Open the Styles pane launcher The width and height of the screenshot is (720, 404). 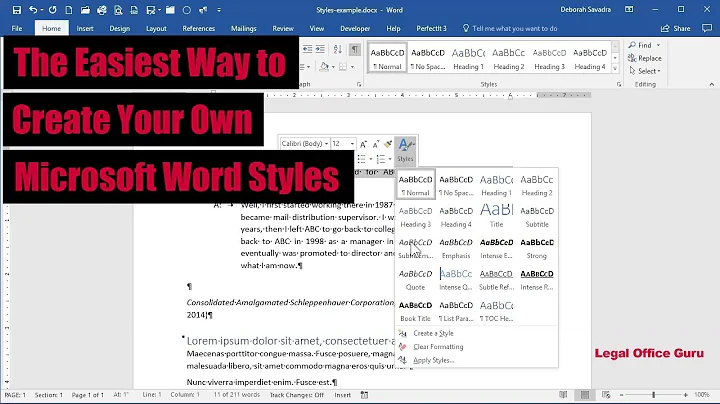click(x=619, y=84)
